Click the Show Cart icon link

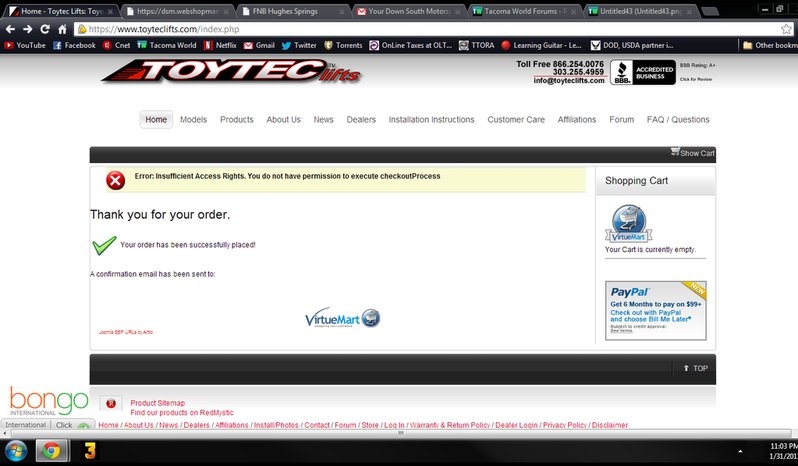click(693, 153)
